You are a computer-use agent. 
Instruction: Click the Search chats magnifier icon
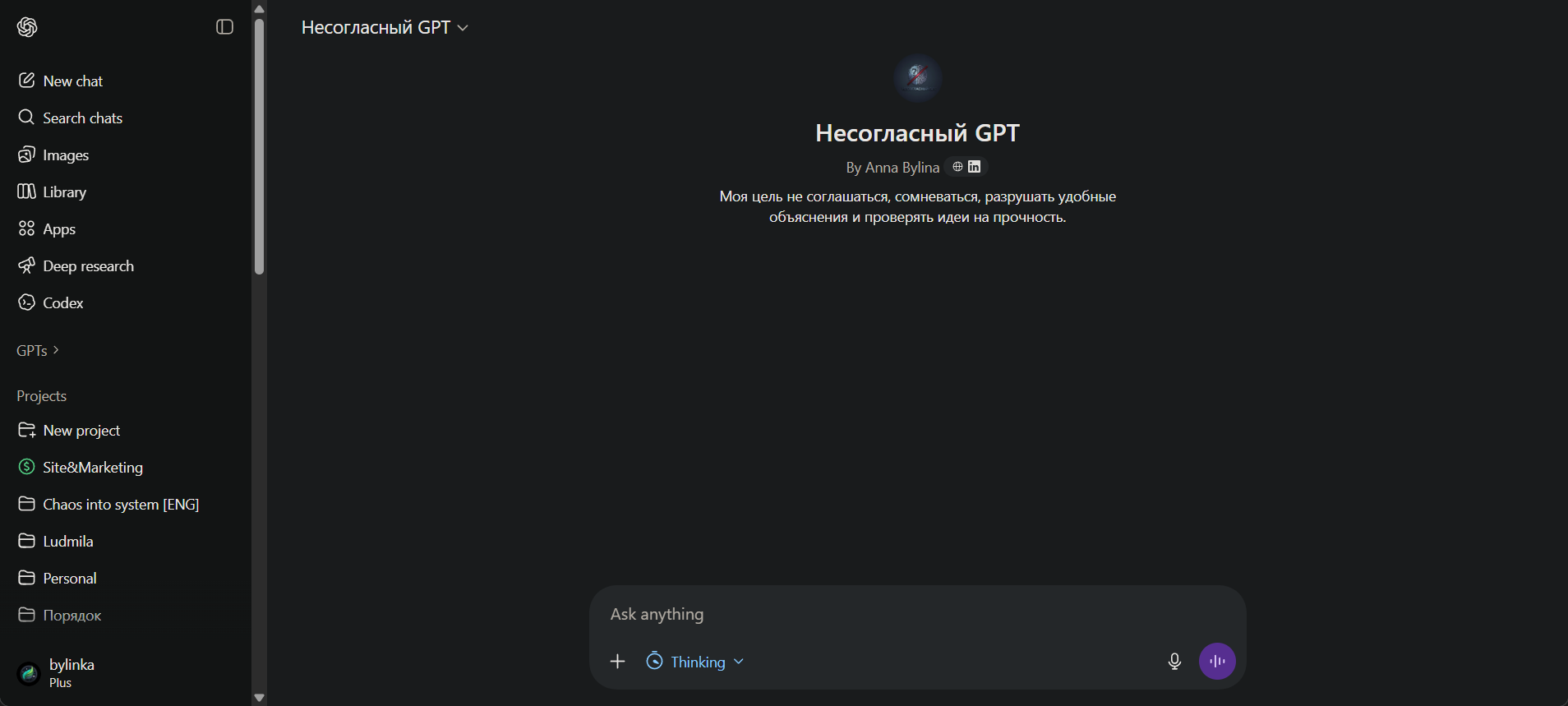click(26, 118)
